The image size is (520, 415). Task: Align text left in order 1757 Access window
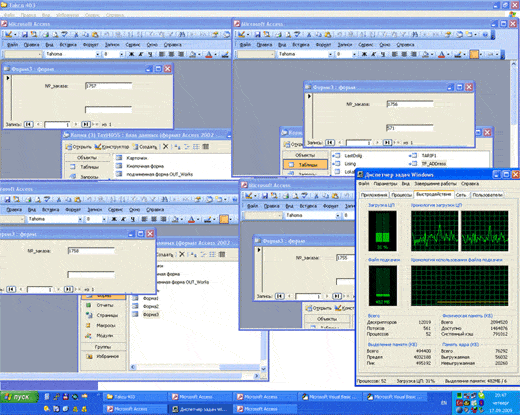pyautogui.click(x=162, y=54)
